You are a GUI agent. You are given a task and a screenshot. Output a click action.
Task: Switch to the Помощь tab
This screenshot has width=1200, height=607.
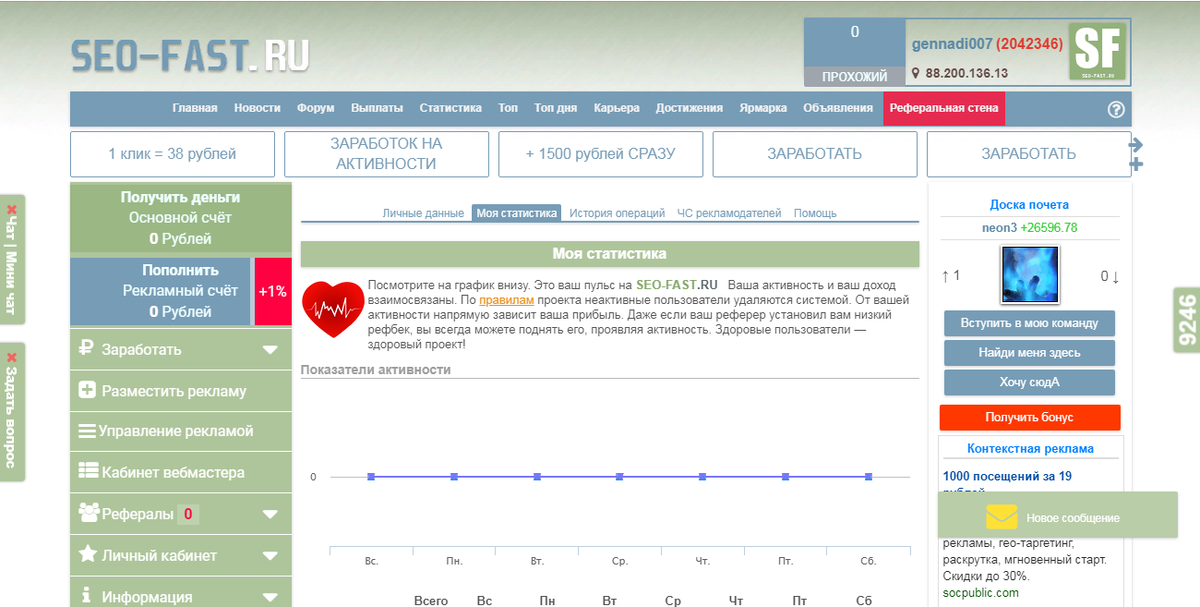[815, 213]
